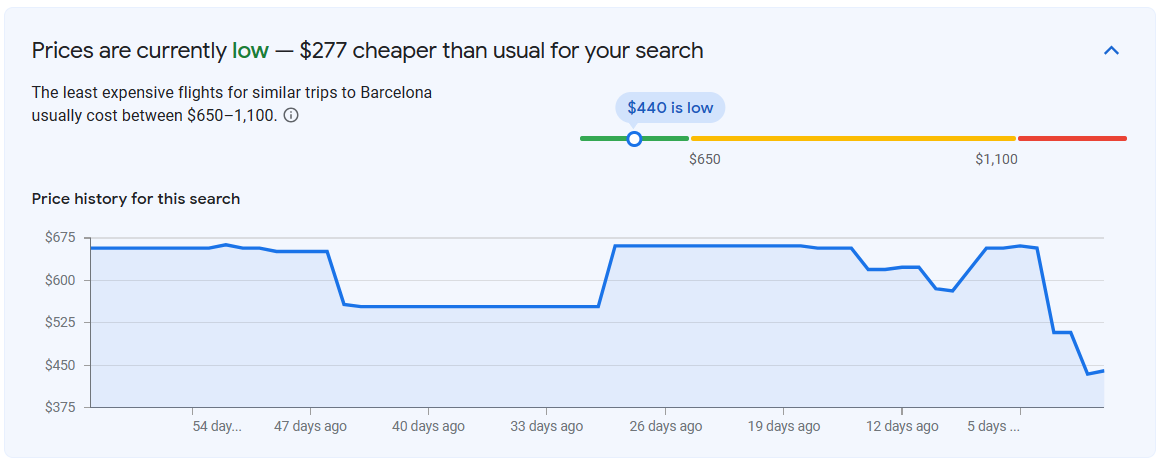This screenshot has height=465, width=1161.
Task: Click the '40 days ago' axis label
Action: click(x=428, y=426)
